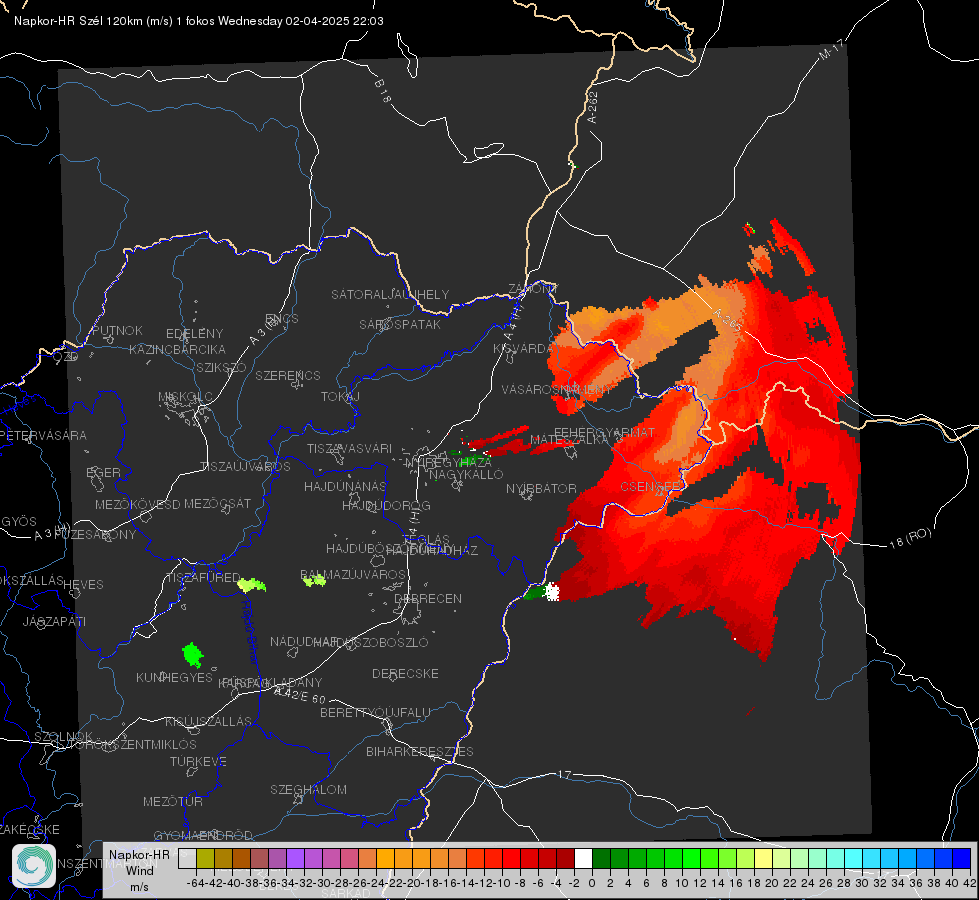The width and height of the screenshot is (979, 900).
Task: Click the M-17 road label
Action: click(831, 50)
